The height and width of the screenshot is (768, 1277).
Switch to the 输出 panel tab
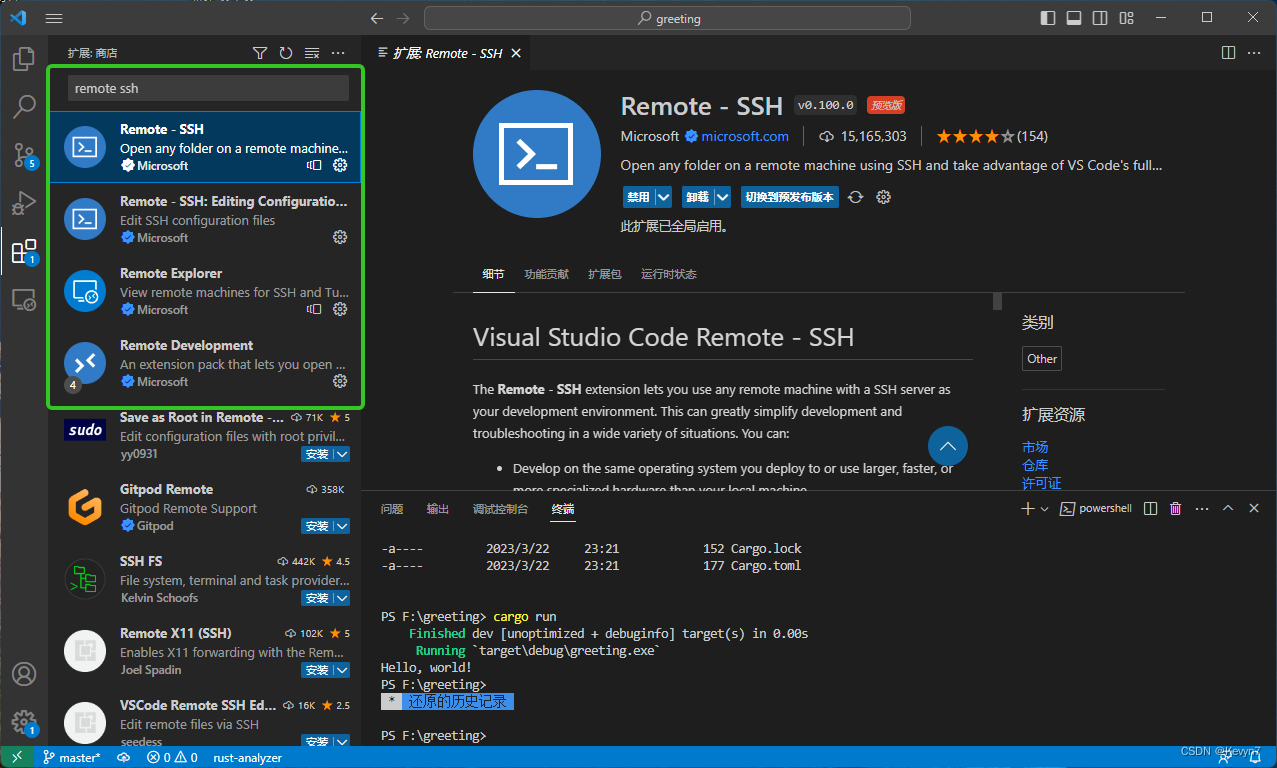437,508
